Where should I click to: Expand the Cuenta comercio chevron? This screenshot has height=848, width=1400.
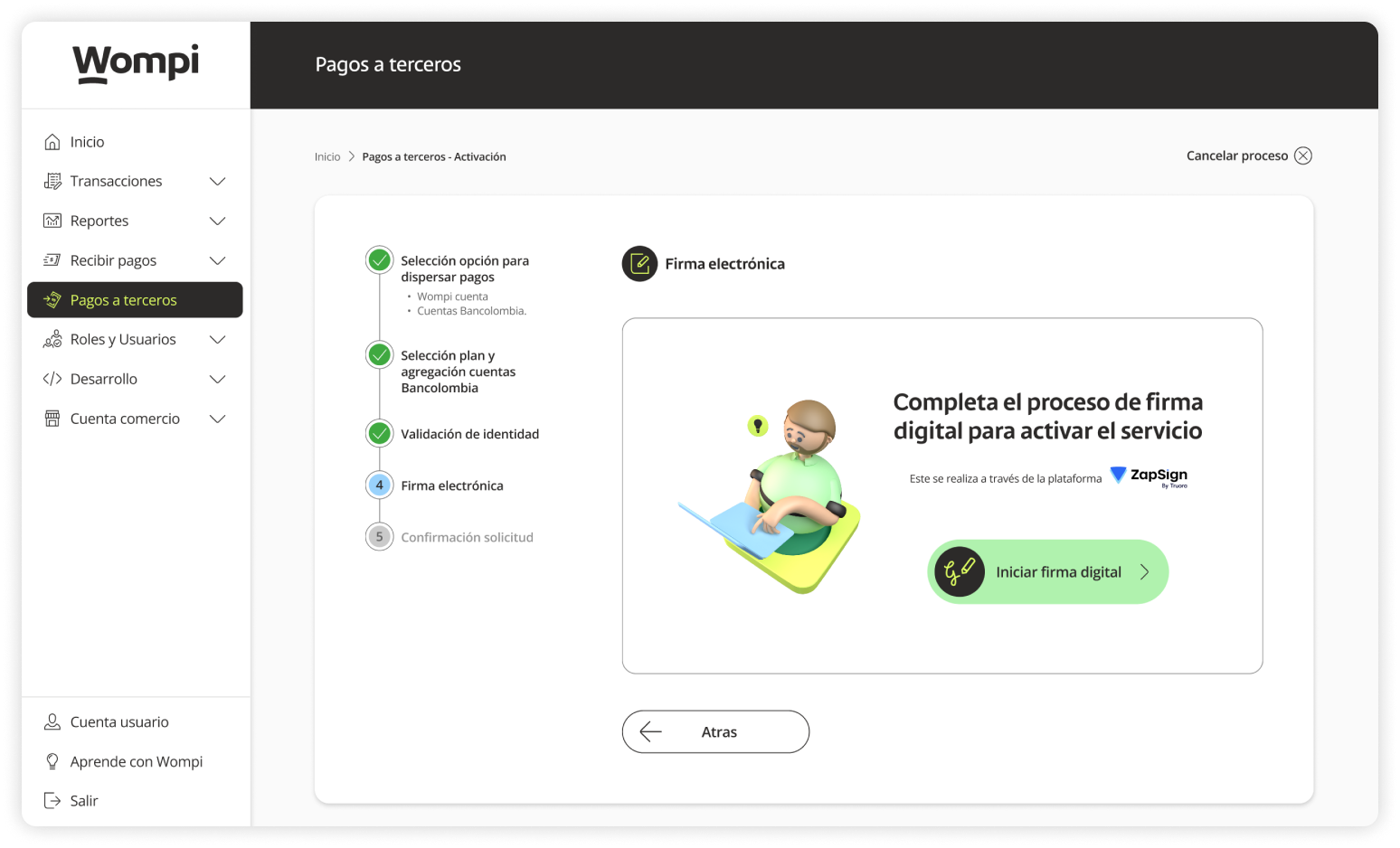point(217,419)
